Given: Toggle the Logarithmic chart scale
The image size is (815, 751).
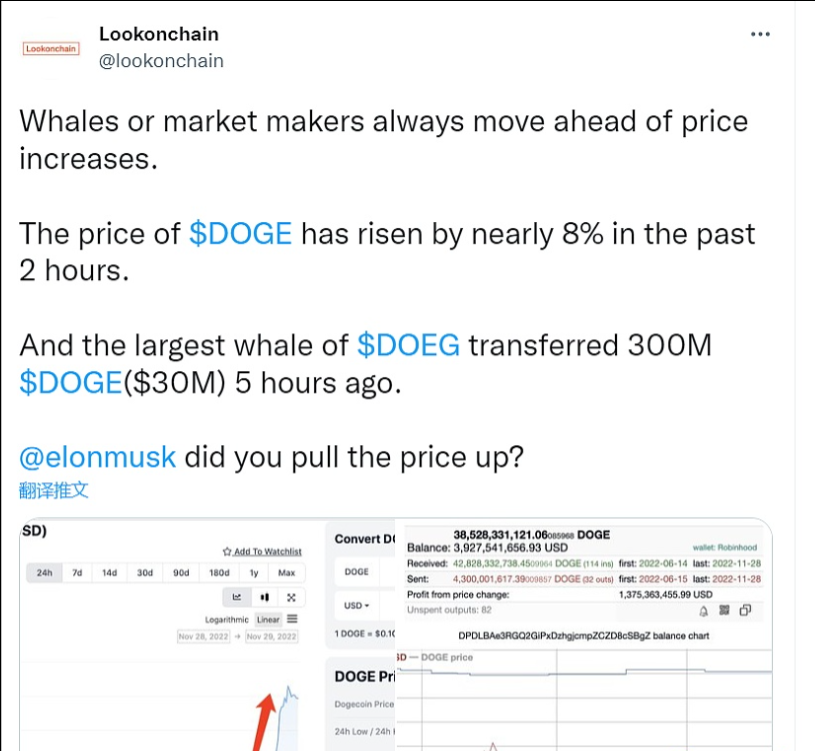Looking at the screenshot, I should coord(228,620).
